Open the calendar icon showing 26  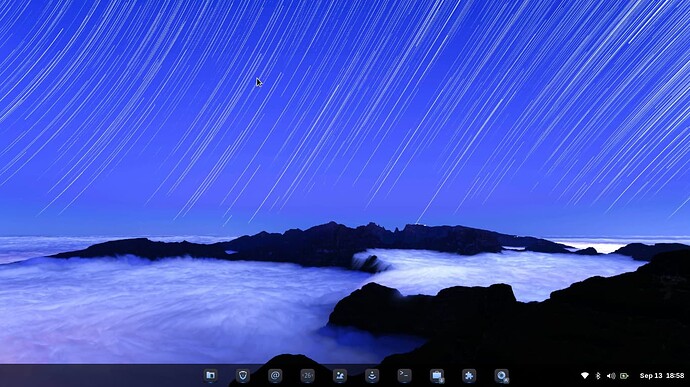click(307, 375)
